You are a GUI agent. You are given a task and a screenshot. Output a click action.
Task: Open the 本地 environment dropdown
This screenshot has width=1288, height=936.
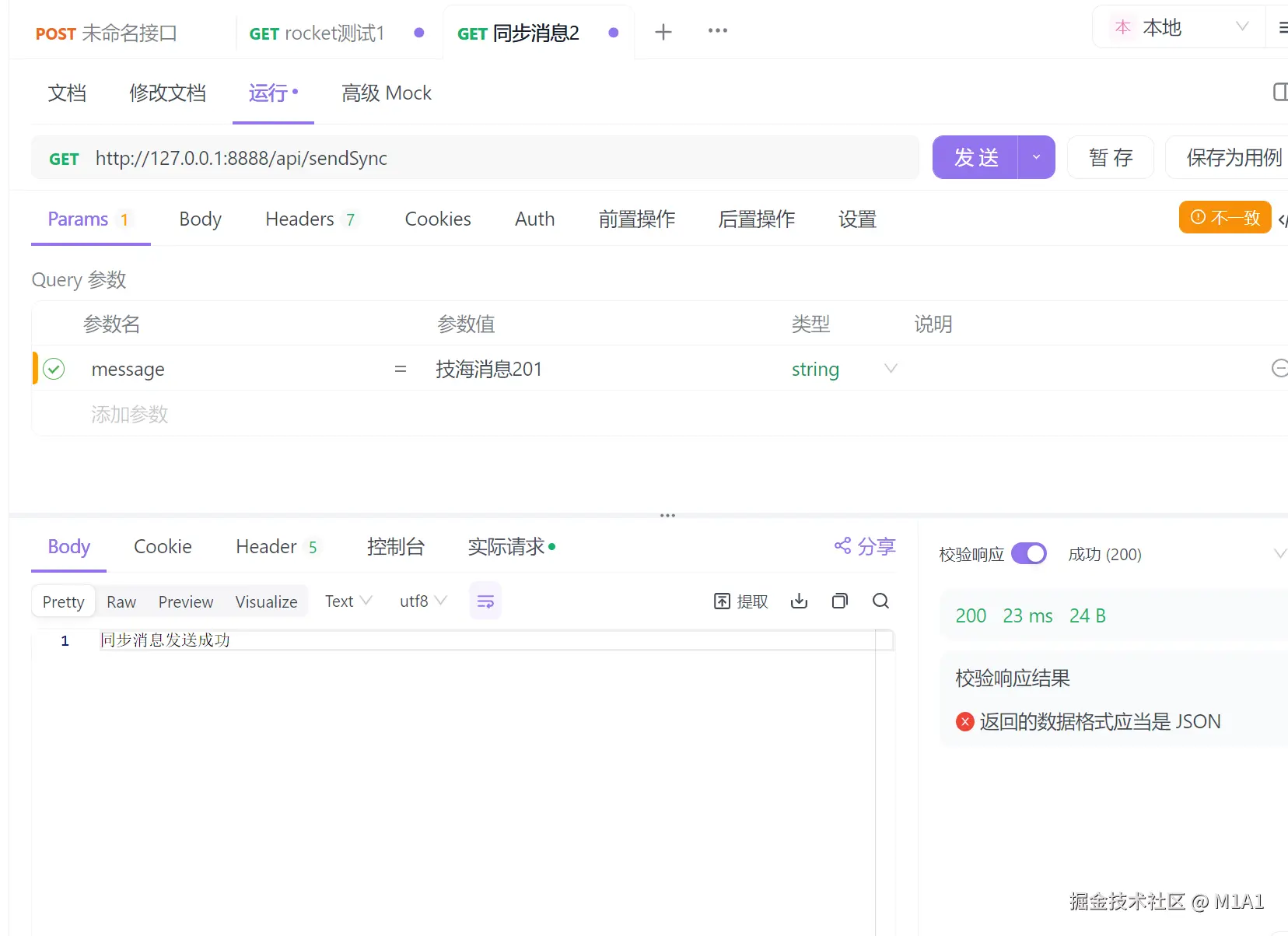tap(1178, 28)
